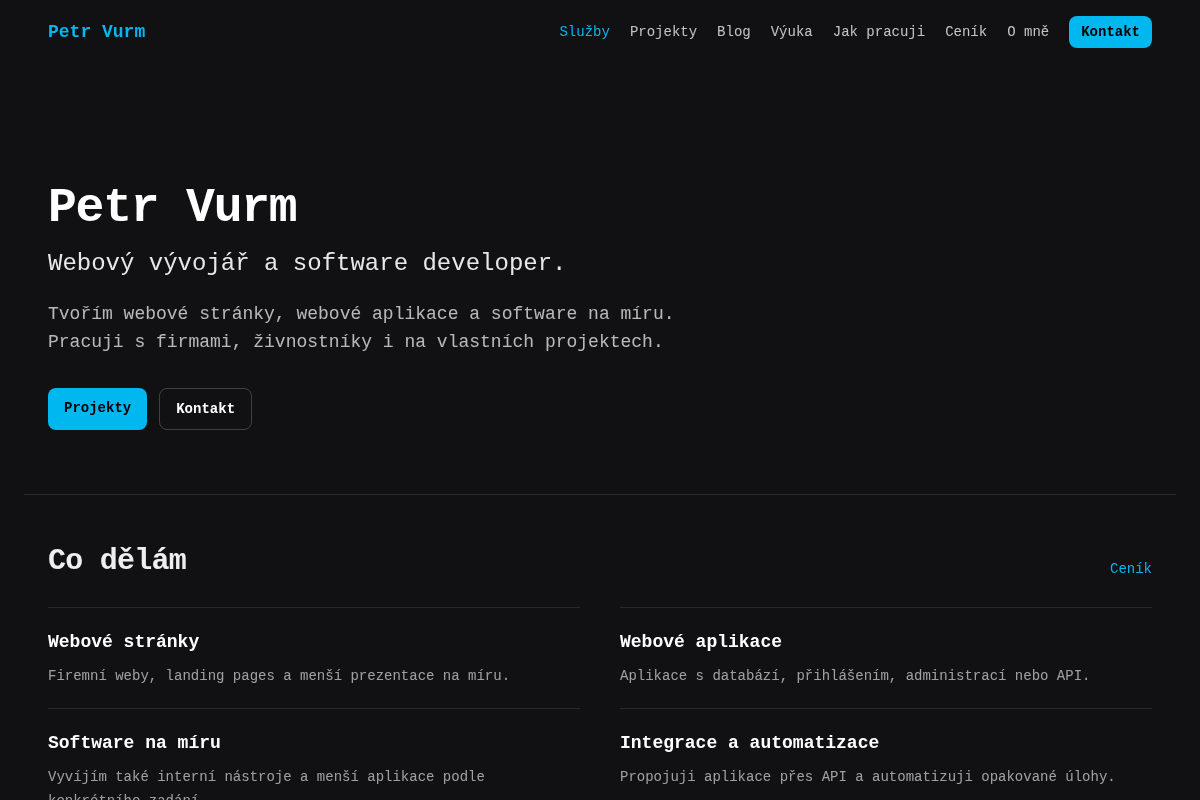Open the Blog navigation link
This screenshot has width=1200, height=800.
pyautogui.click(x=734, y=32)
